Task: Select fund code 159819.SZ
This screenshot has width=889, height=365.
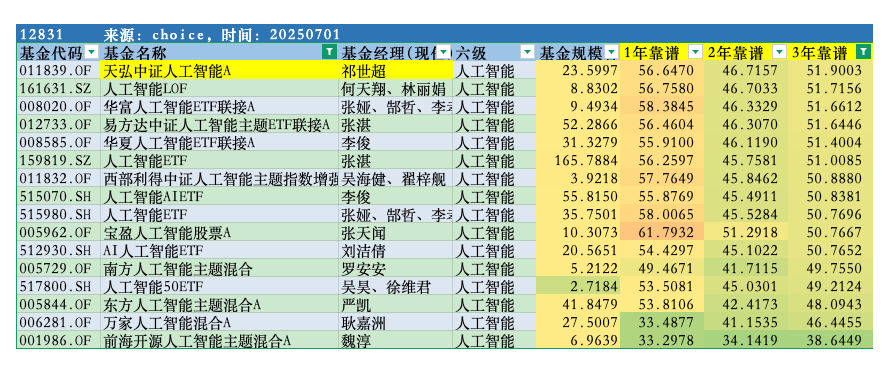Action: [59, 160]
